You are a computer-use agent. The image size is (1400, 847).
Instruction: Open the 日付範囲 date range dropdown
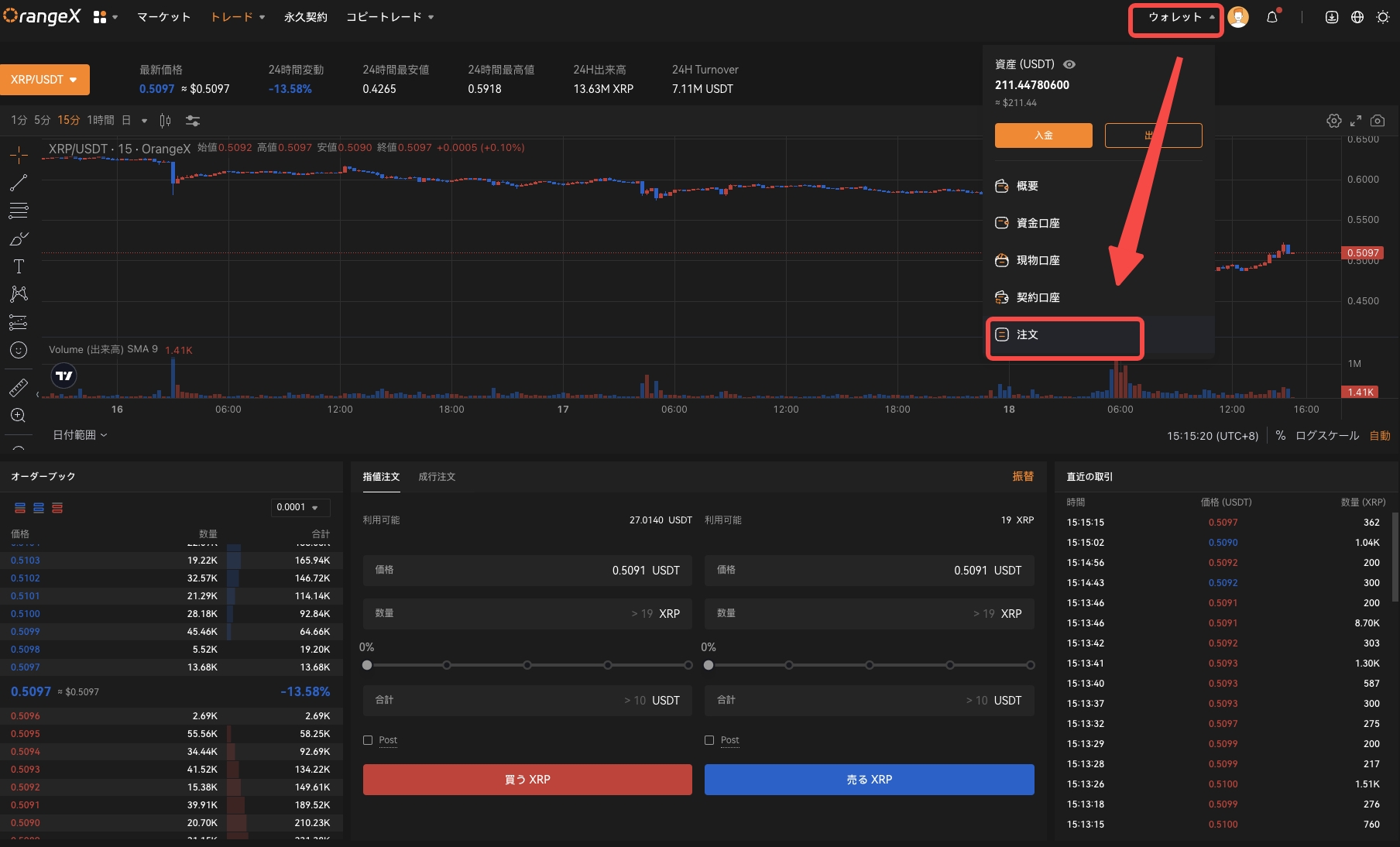(x=80, y=435)
